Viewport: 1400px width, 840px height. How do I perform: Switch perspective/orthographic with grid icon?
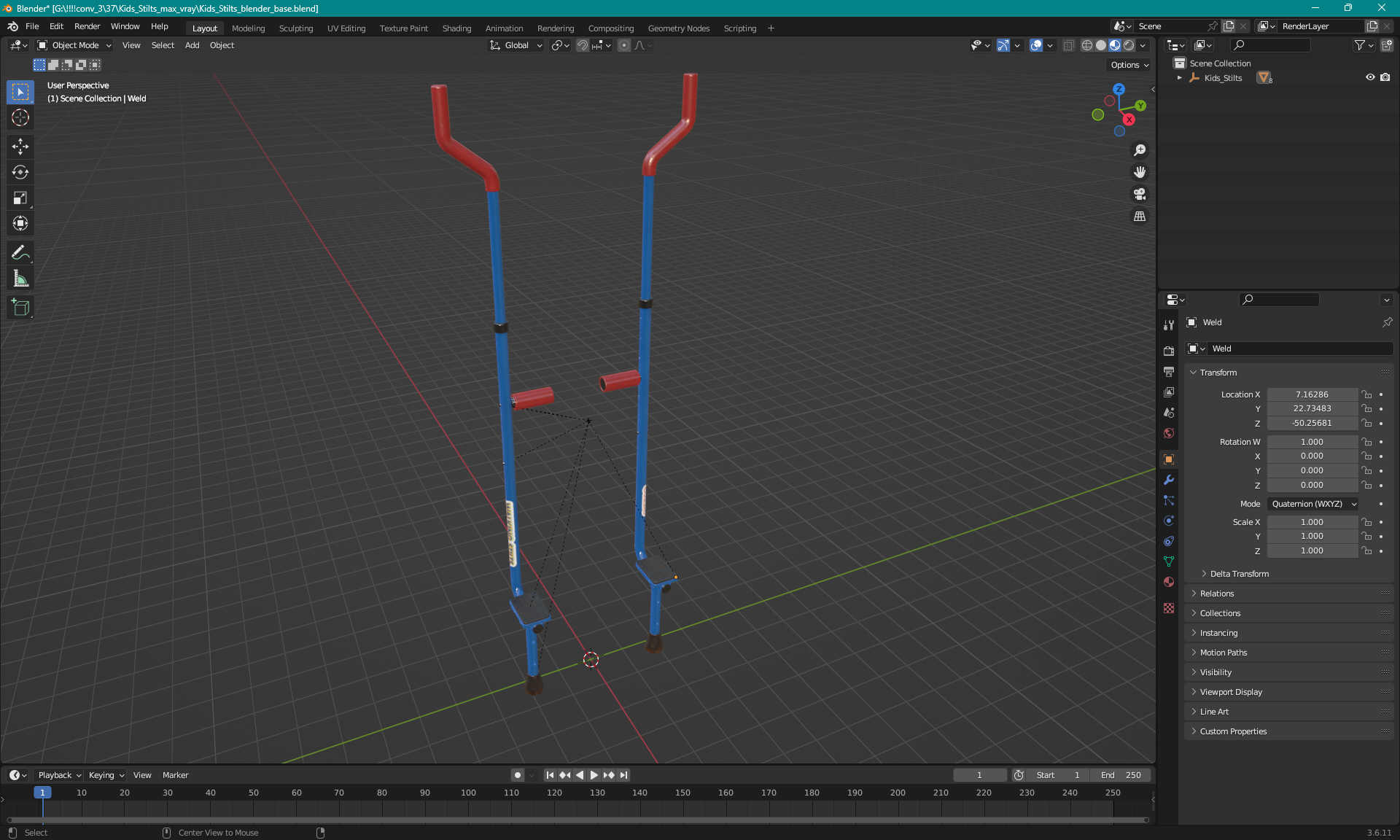click(x=1140, y=216)
